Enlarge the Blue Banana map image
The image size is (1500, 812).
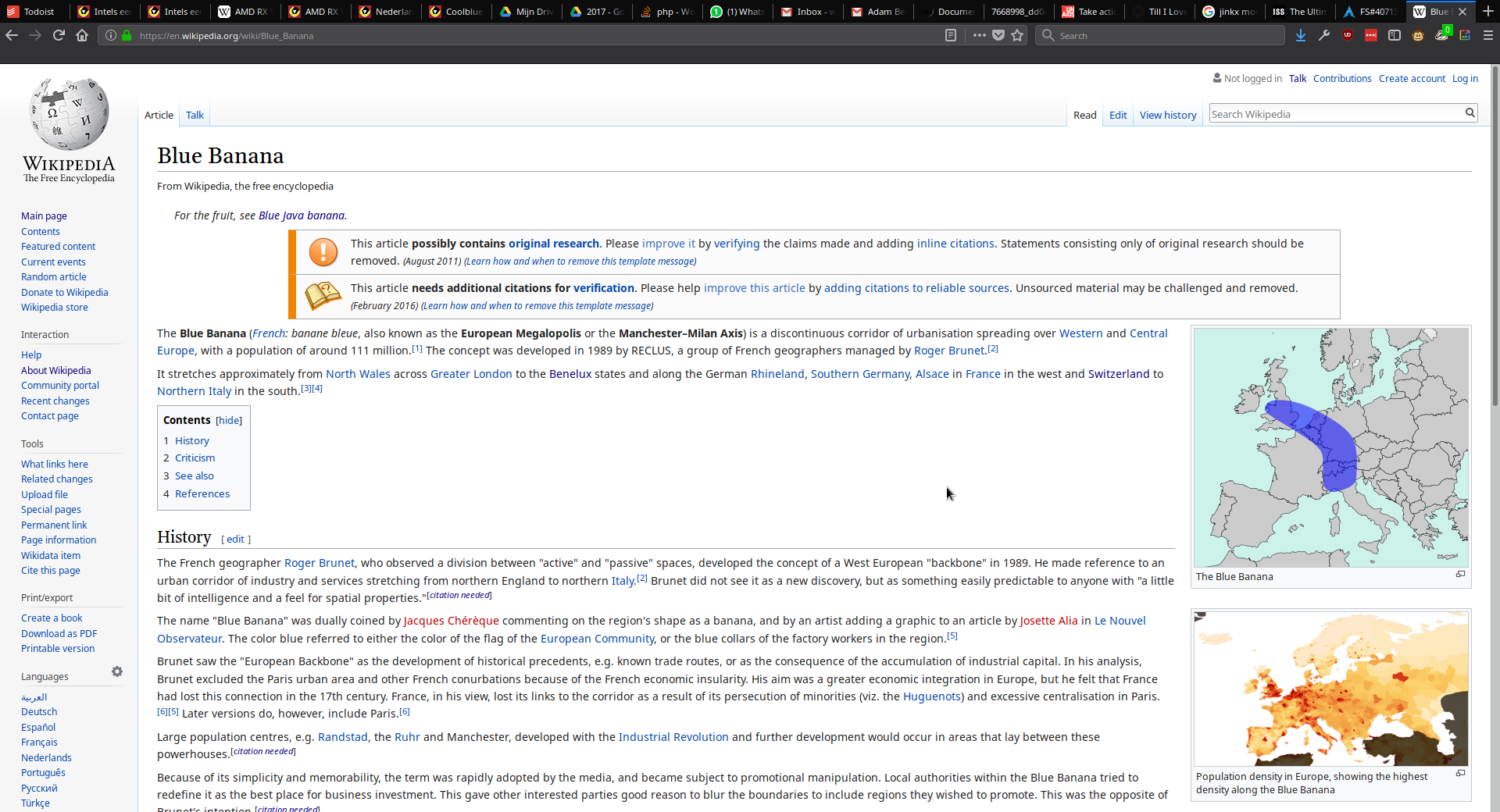(x=1460, y=575)
